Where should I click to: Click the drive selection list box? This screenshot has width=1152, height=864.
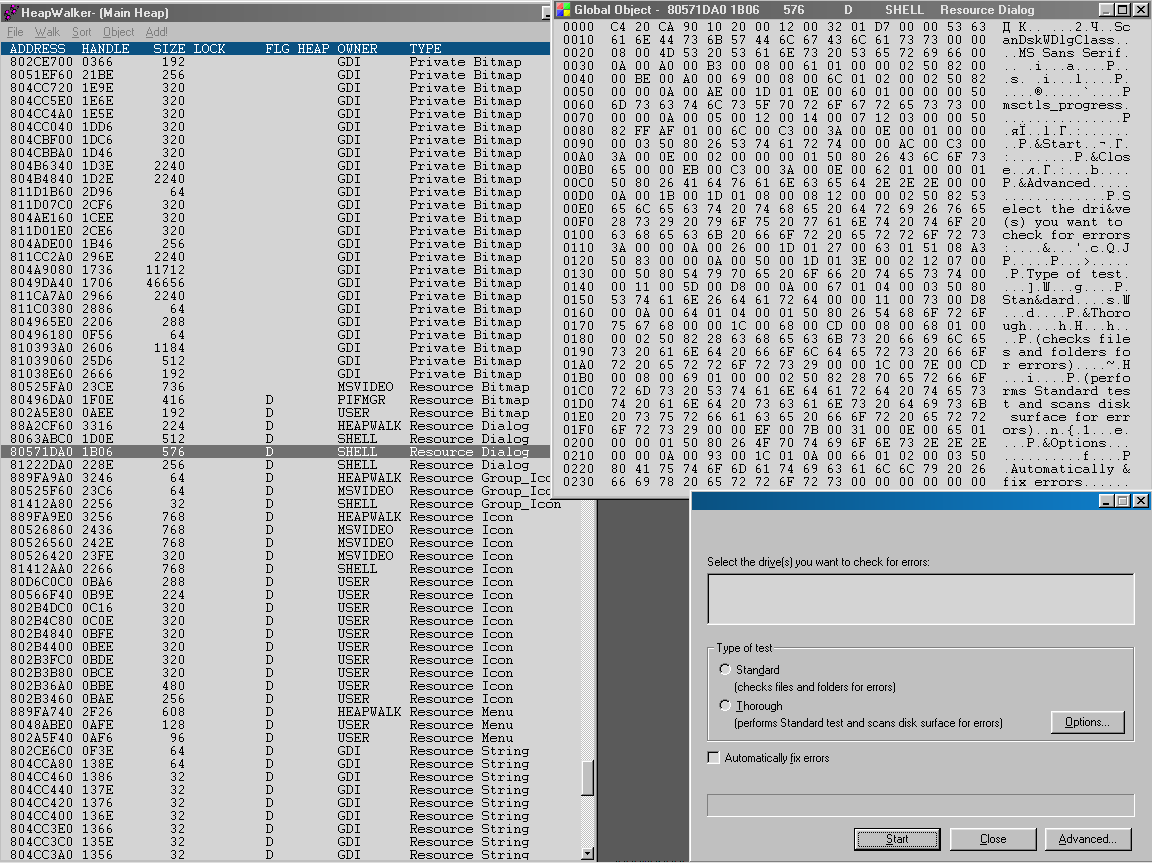920,599
